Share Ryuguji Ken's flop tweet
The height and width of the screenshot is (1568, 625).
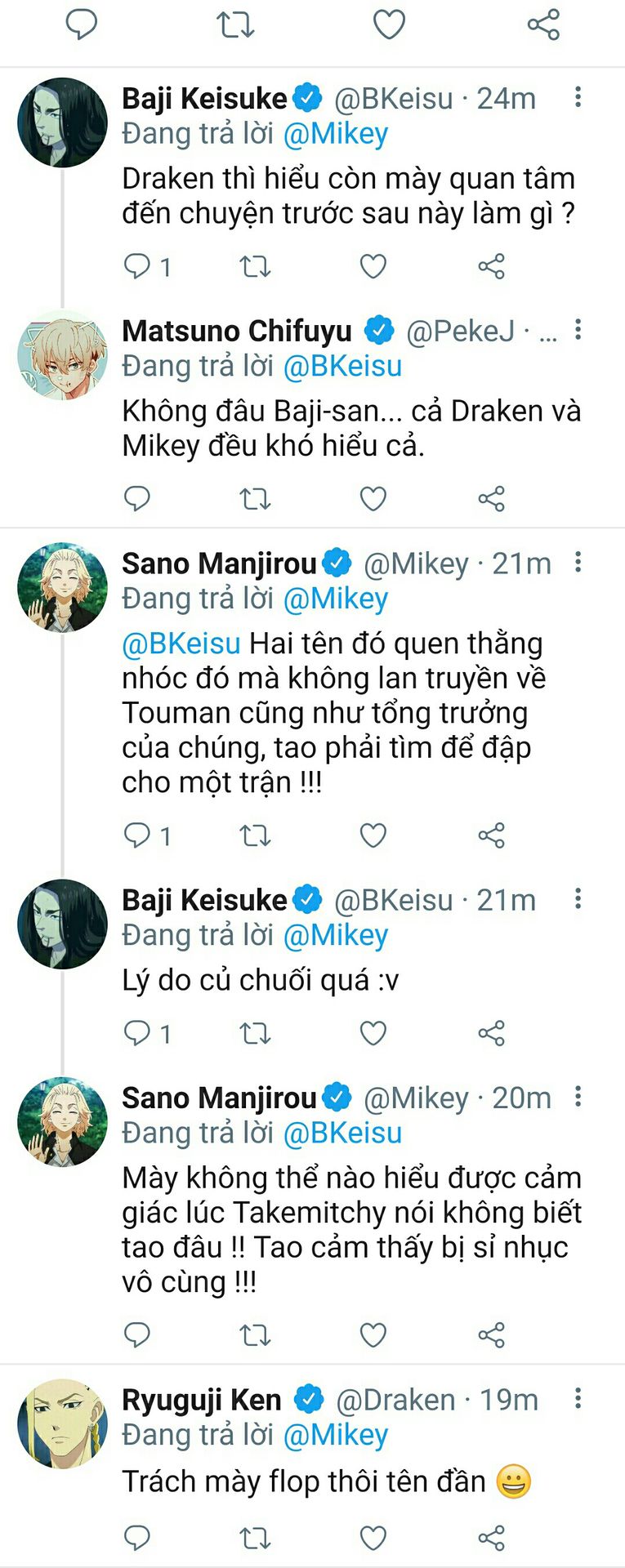pyautogui.click(x=491, y=1538)
